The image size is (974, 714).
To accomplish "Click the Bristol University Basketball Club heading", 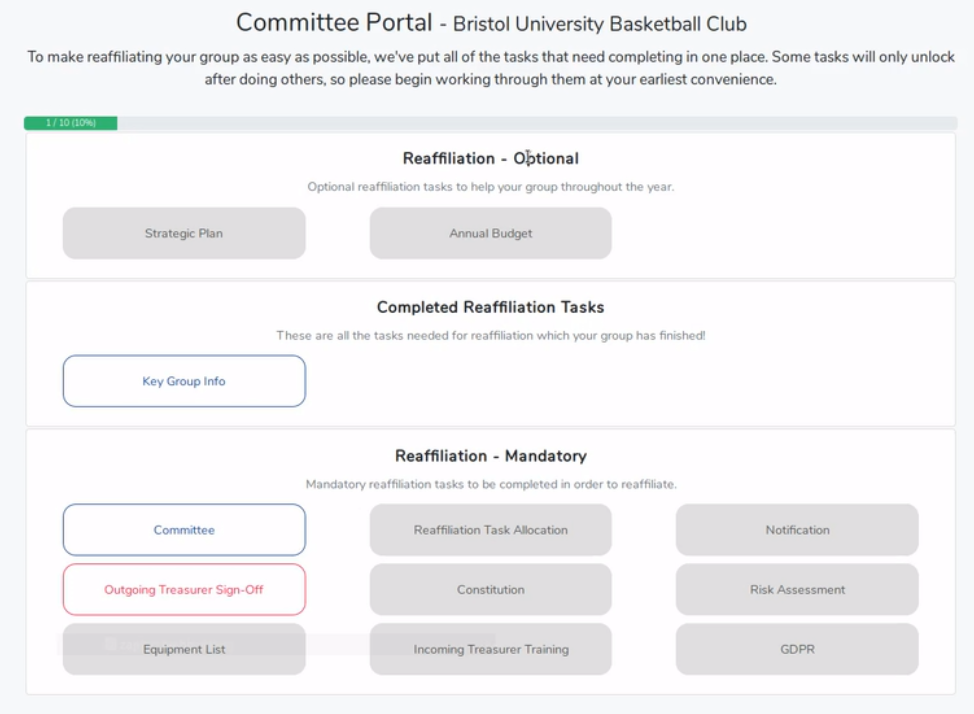I will 599,24.
